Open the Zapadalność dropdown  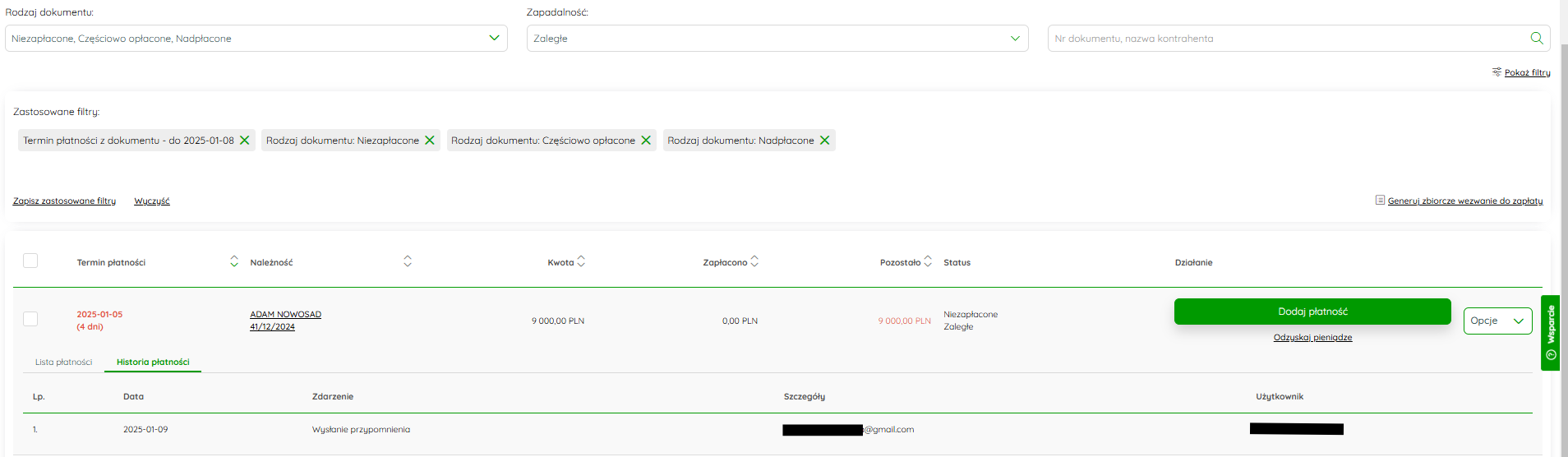point(777,38)
